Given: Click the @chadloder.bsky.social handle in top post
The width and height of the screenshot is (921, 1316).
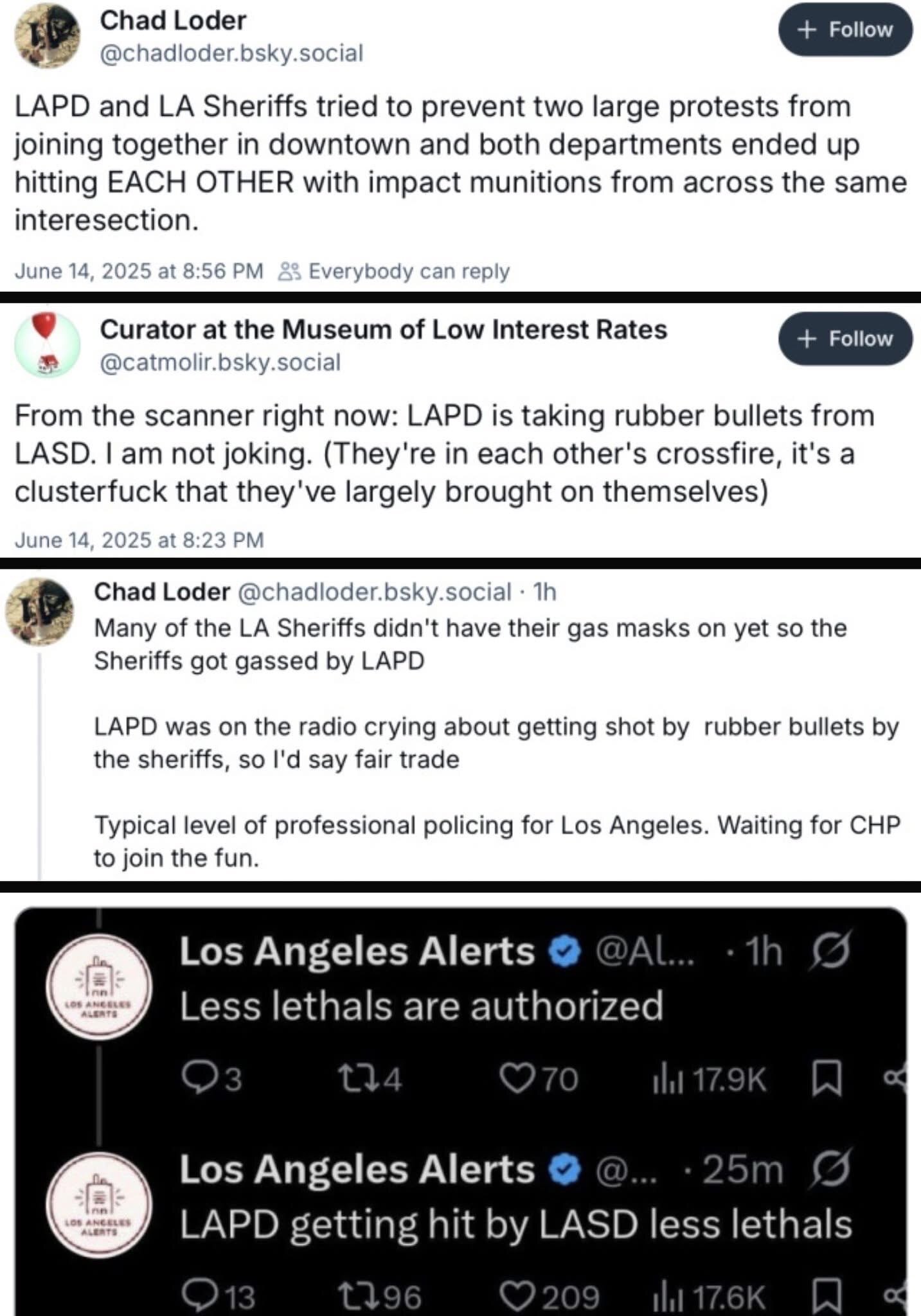Looking at the screenshot, I should tap(231, 53).
